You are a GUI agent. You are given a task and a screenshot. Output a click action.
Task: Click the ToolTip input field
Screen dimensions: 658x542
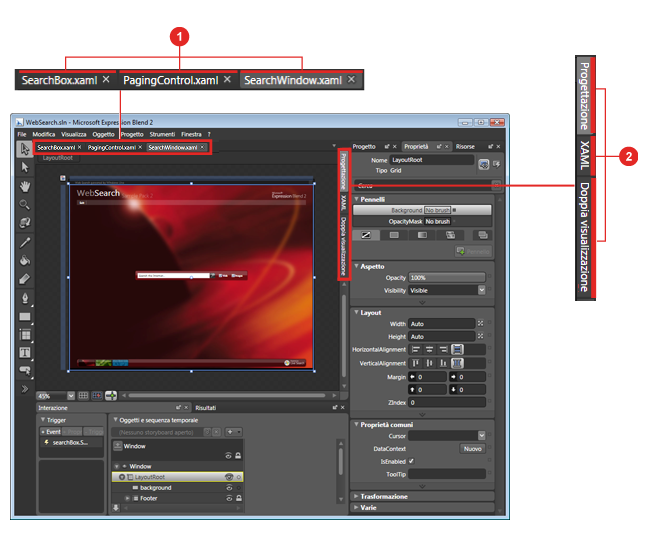(x=447, y=474)
